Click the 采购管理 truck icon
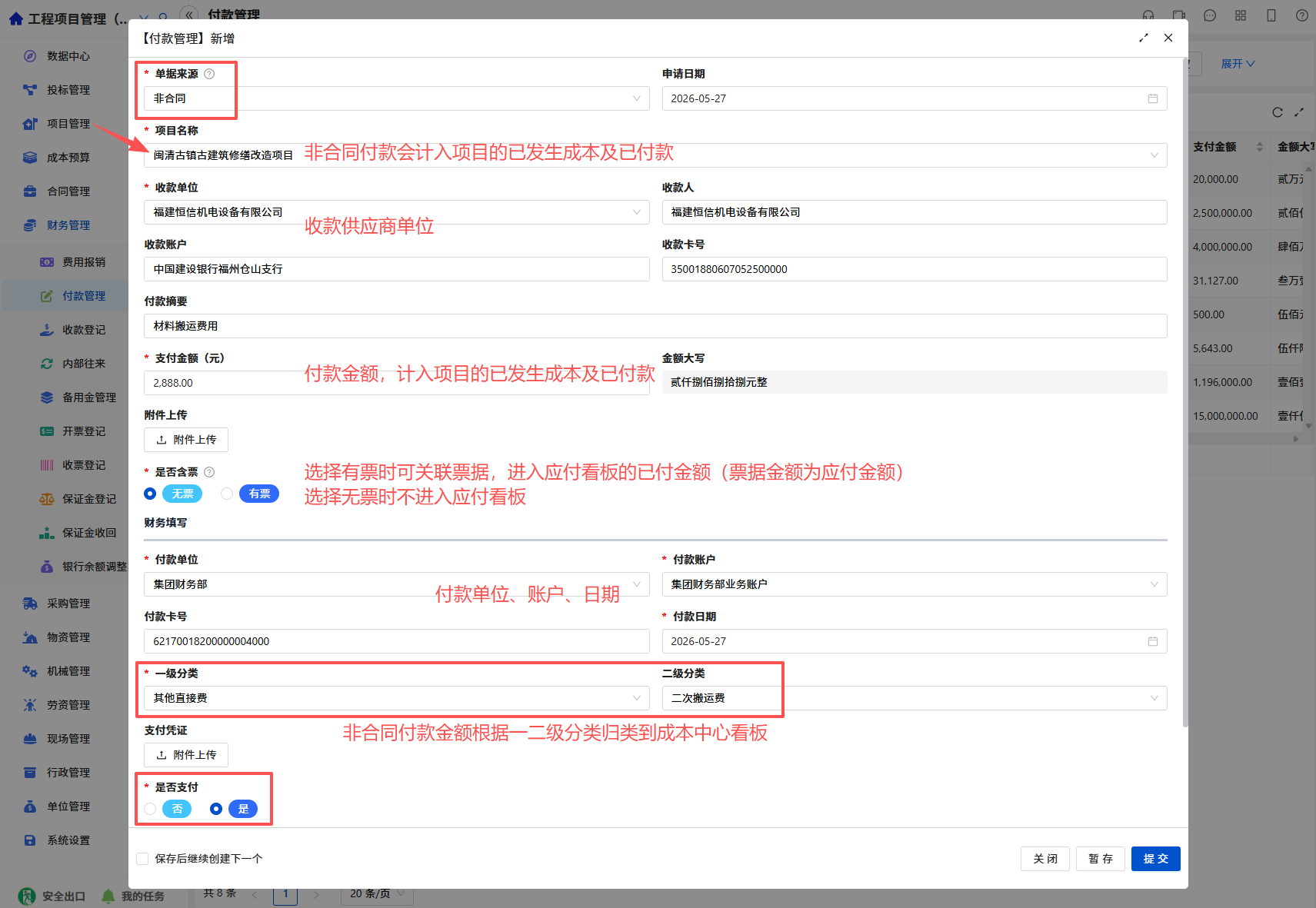Image resolution: width=1316 pixels, height=908 pixels. point(30,604)
